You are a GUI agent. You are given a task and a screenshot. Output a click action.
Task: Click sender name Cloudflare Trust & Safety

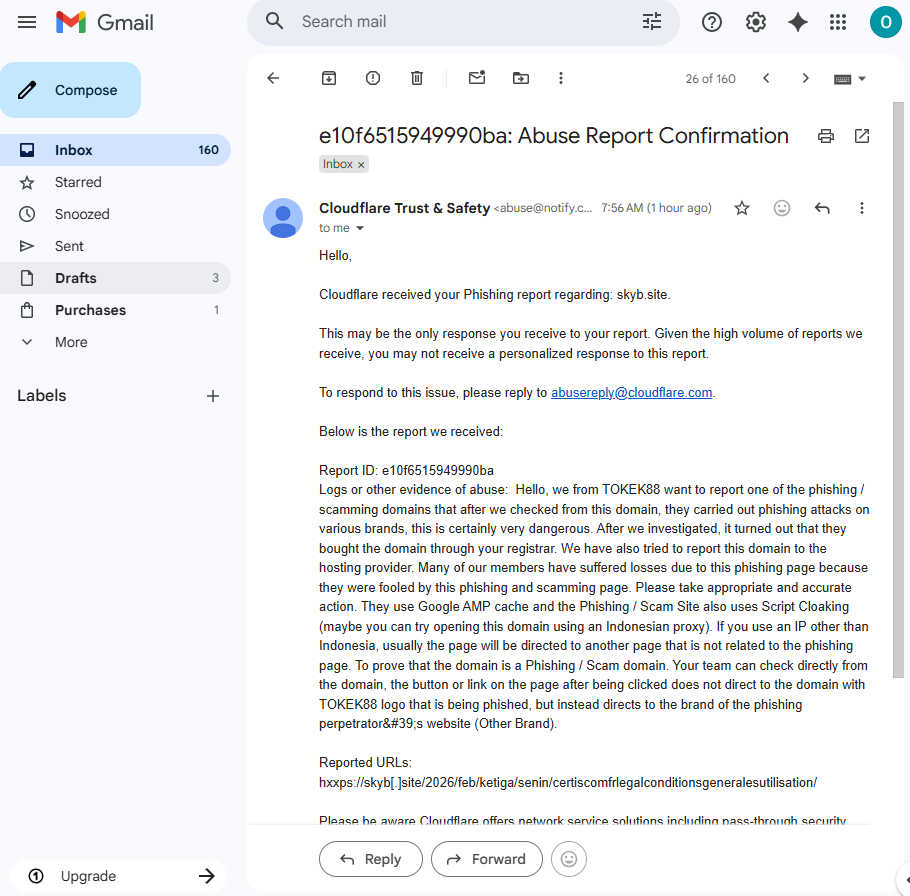pyautogui.click(x=405, y=208)
